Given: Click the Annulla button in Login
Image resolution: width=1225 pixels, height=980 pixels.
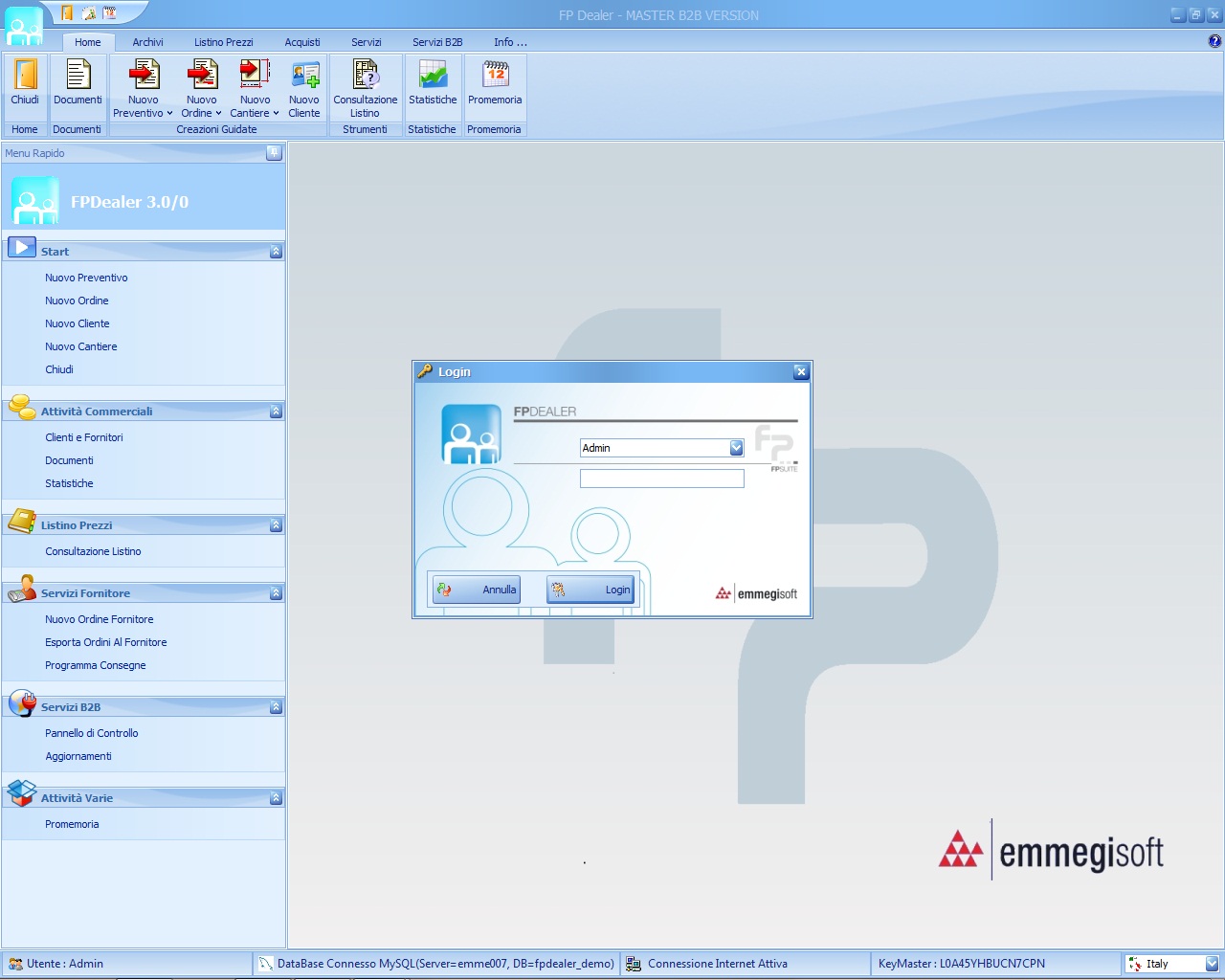Looking at the screenshot, I should tap(476, 590).
